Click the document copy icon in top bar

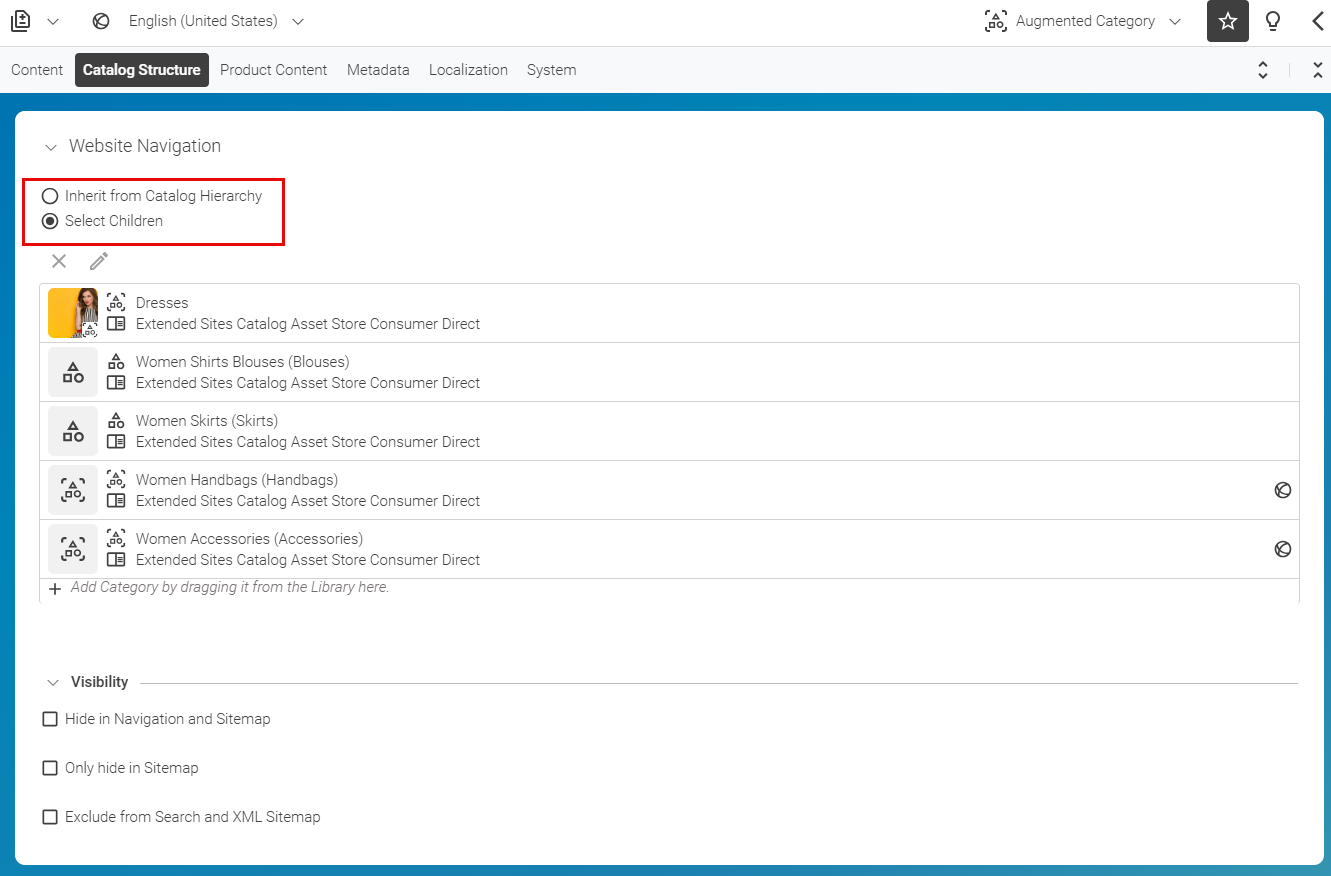point(20,20)
